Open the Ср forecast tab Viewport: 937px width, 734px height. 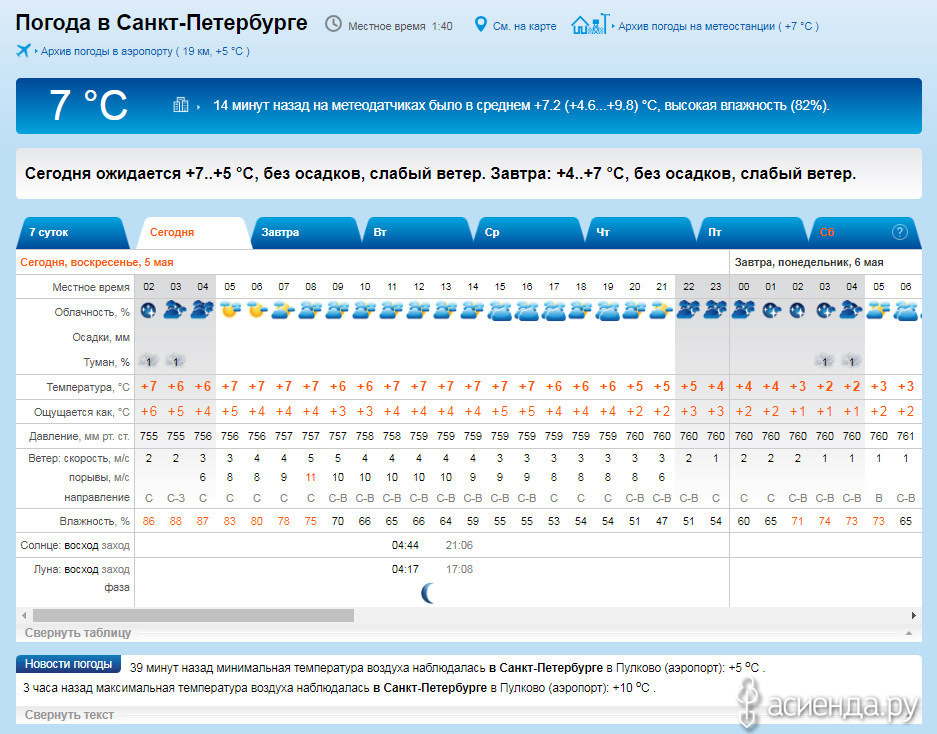click(528, 233)
